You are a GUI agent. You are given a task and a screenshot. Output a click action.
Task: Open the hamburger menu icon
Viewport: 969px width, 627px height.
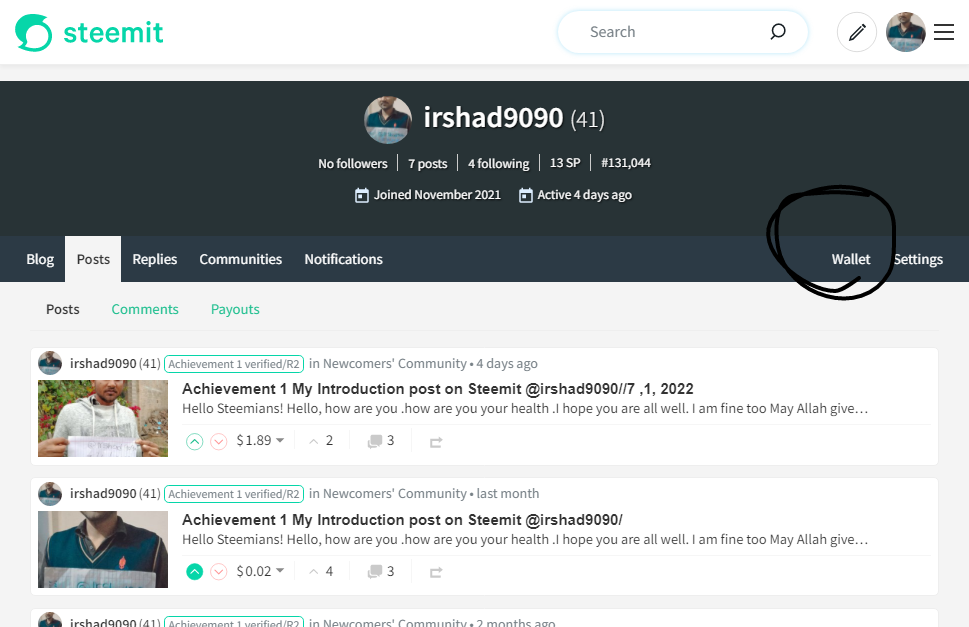pyautogui.click(x=944, y=32)
